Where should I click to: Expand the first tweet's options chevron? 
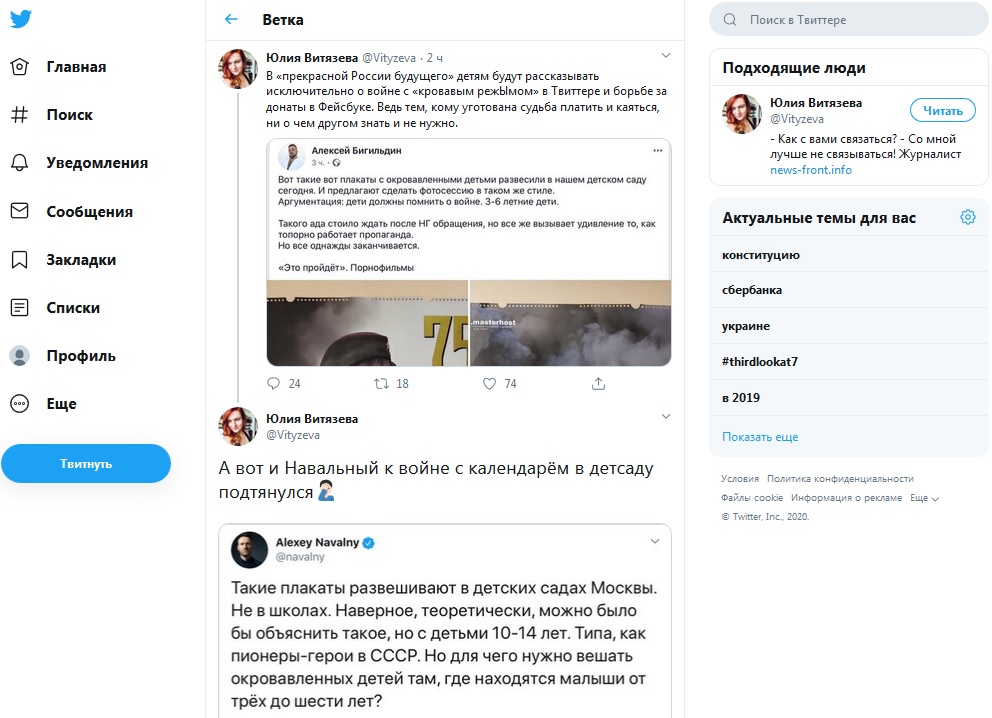pos(666,55)
